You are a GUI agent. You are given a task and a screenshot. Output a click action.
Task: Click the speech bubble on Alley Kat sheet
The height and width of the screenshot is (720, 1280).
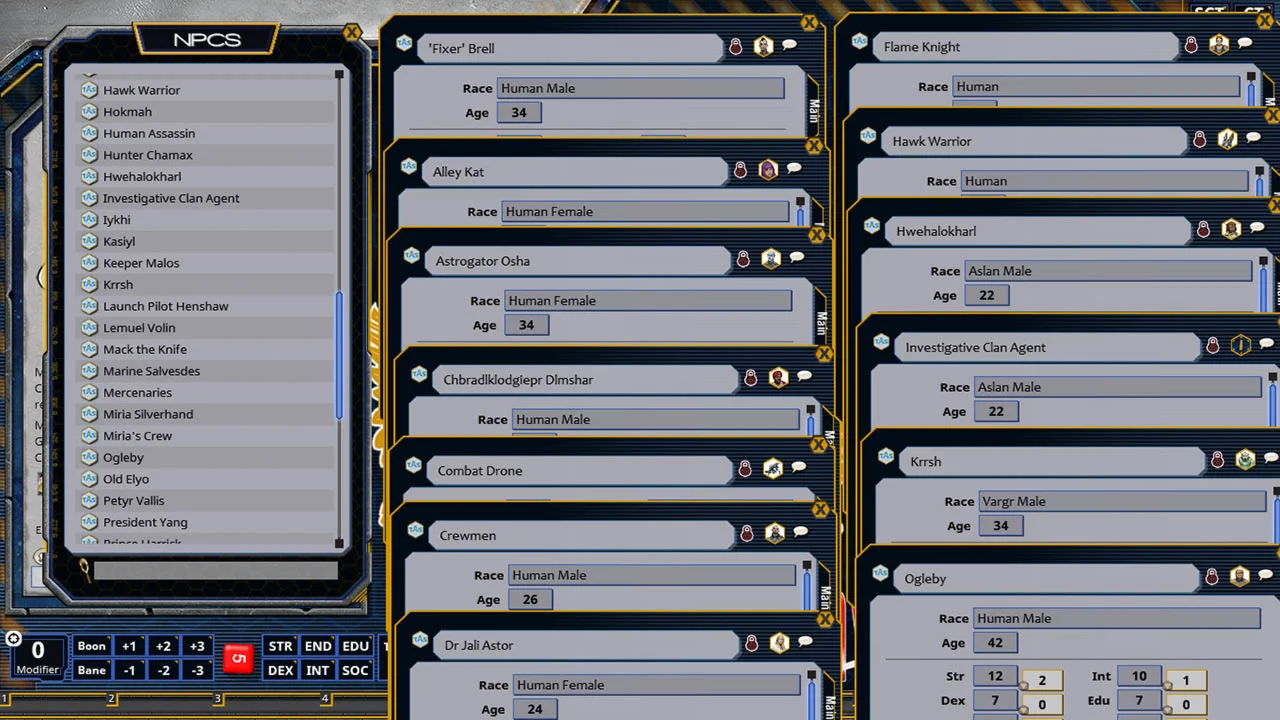[x=794, y=169]
